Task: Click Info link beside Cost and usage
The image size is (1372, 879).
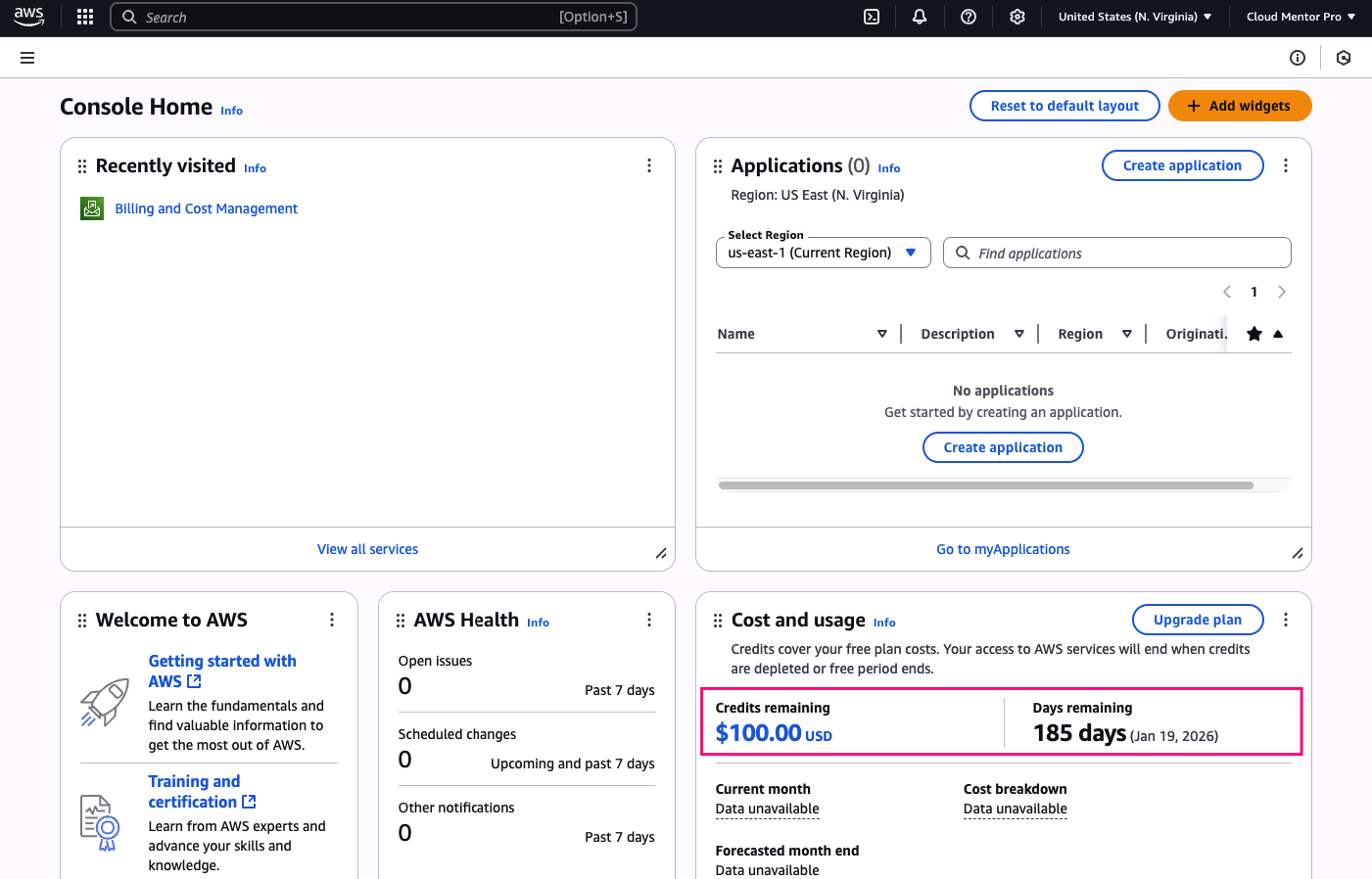Action: tap(884, 623)
